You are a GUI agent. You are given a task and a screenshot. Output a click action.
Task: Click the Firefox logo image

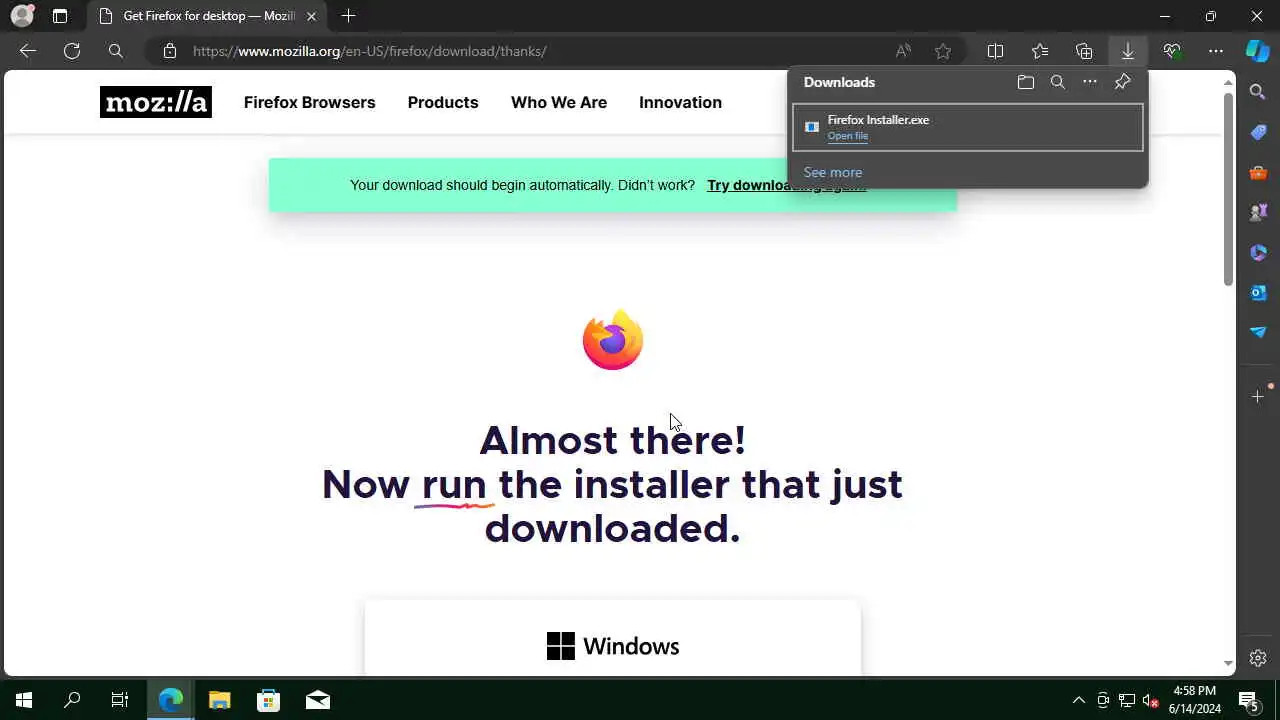pos(613,340)
